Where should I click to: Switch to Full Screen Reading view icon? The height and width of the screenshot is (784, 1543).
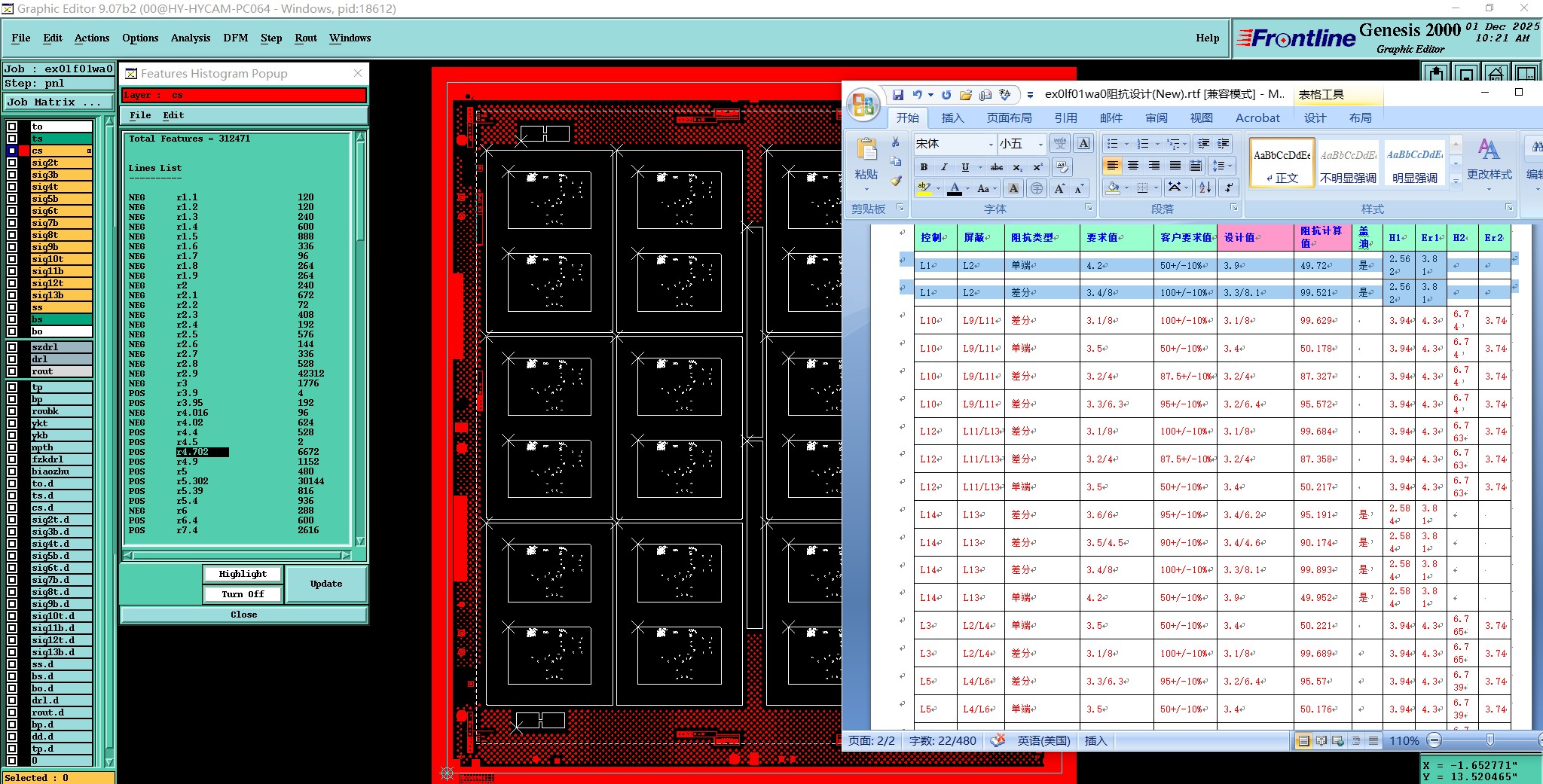click(x=1321, y=741)
